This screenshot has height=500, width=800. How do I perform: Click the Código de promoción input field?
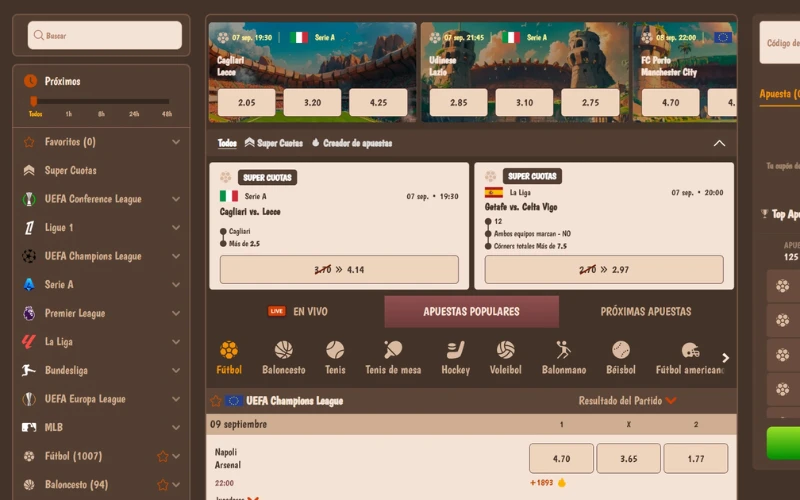(x=780, y=43)
